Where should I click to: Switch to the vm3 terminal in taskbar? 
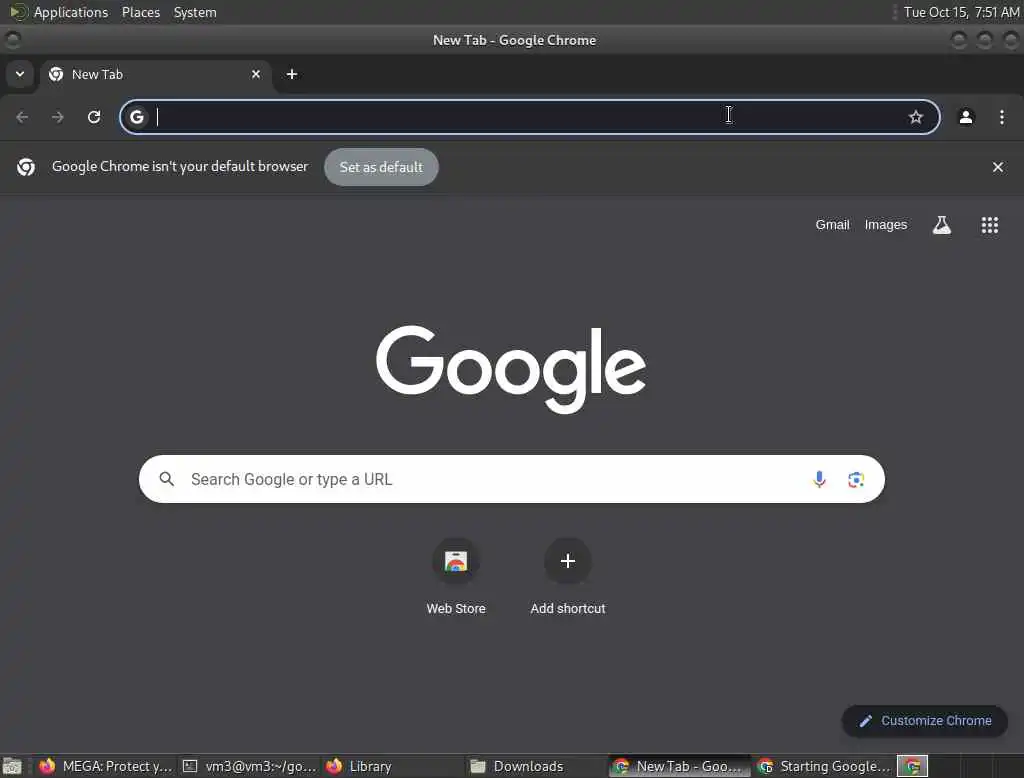249,766
